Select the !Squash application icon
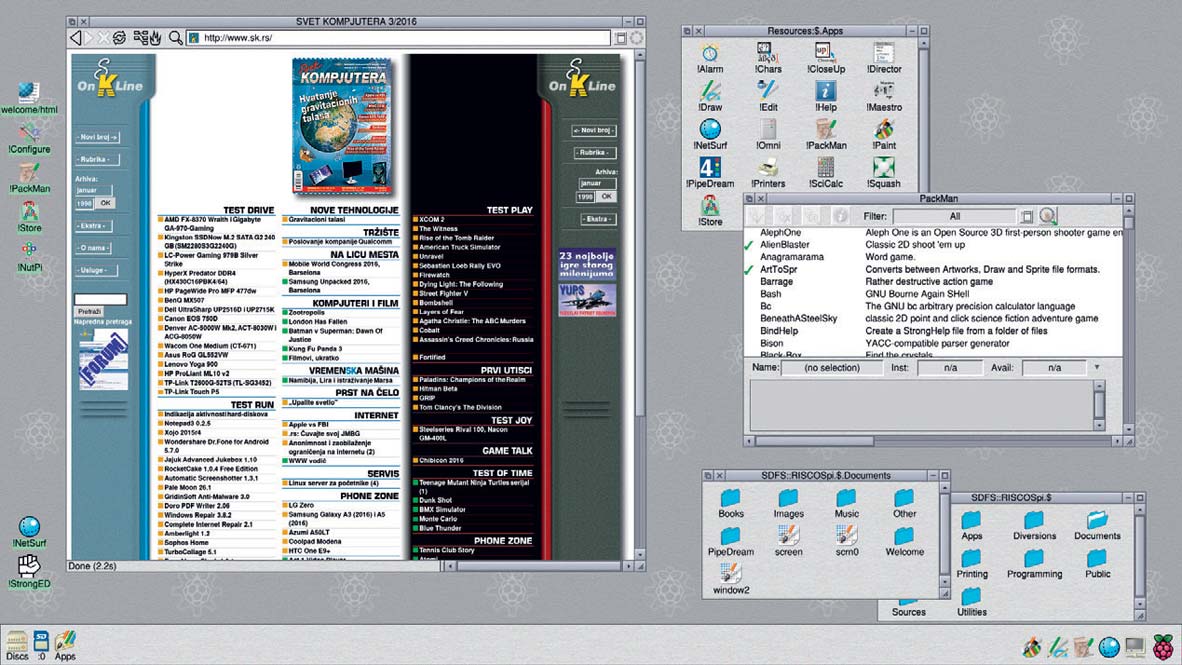Viewport: 1182px width, 665px height. (883, 173)
